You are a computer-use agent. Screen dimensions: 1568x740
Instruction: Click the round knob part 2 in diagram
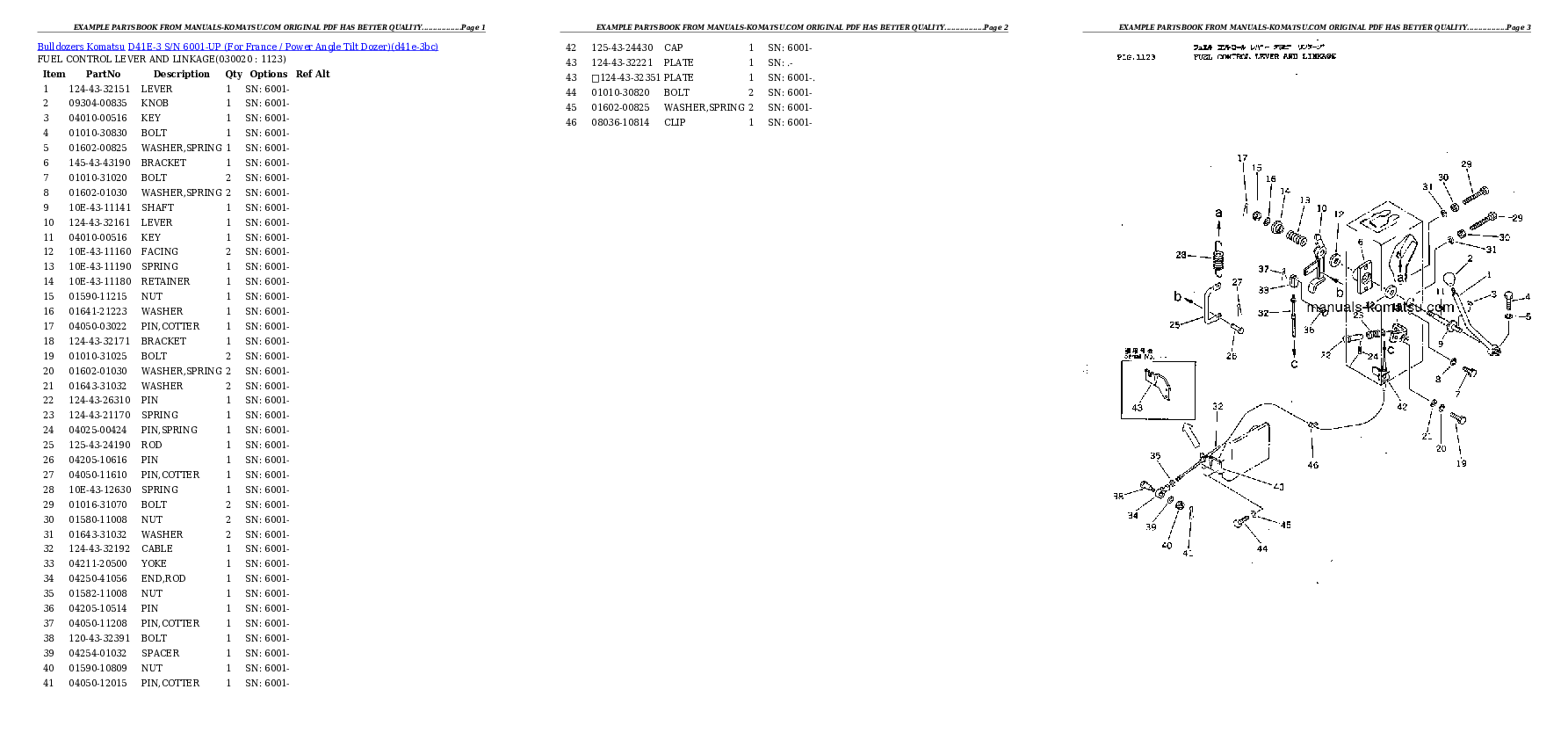[x=1449, y=280]
